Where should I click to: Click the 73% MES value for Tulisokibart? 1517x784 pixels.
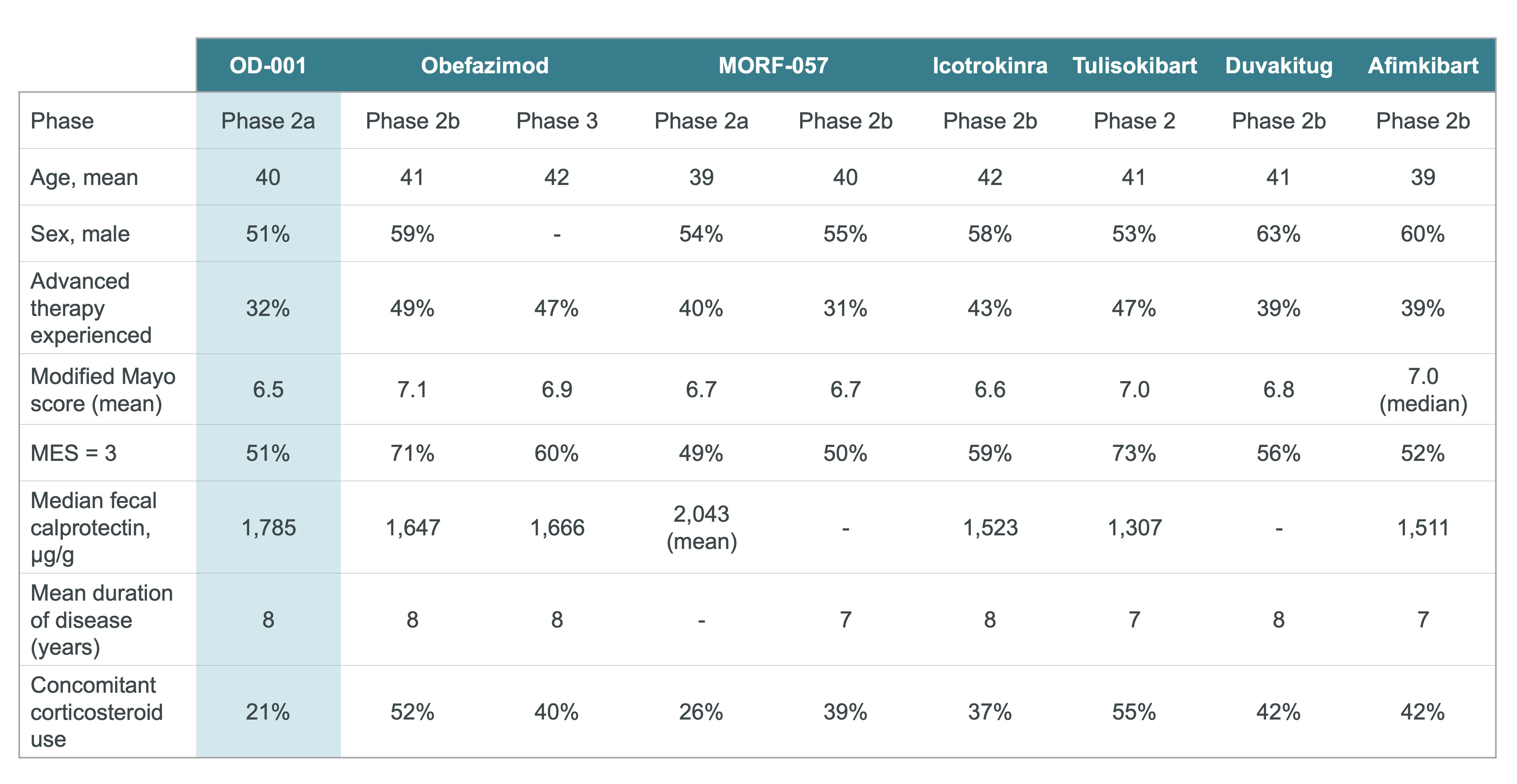[x=1134, y=453]
